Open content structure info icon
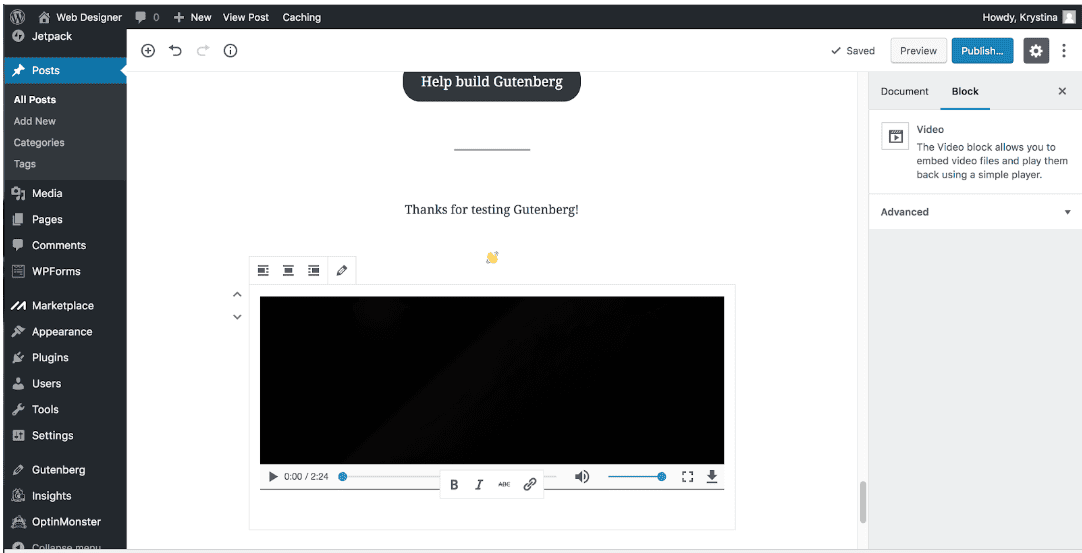The image size is (1082, 553). pos(230,51)
